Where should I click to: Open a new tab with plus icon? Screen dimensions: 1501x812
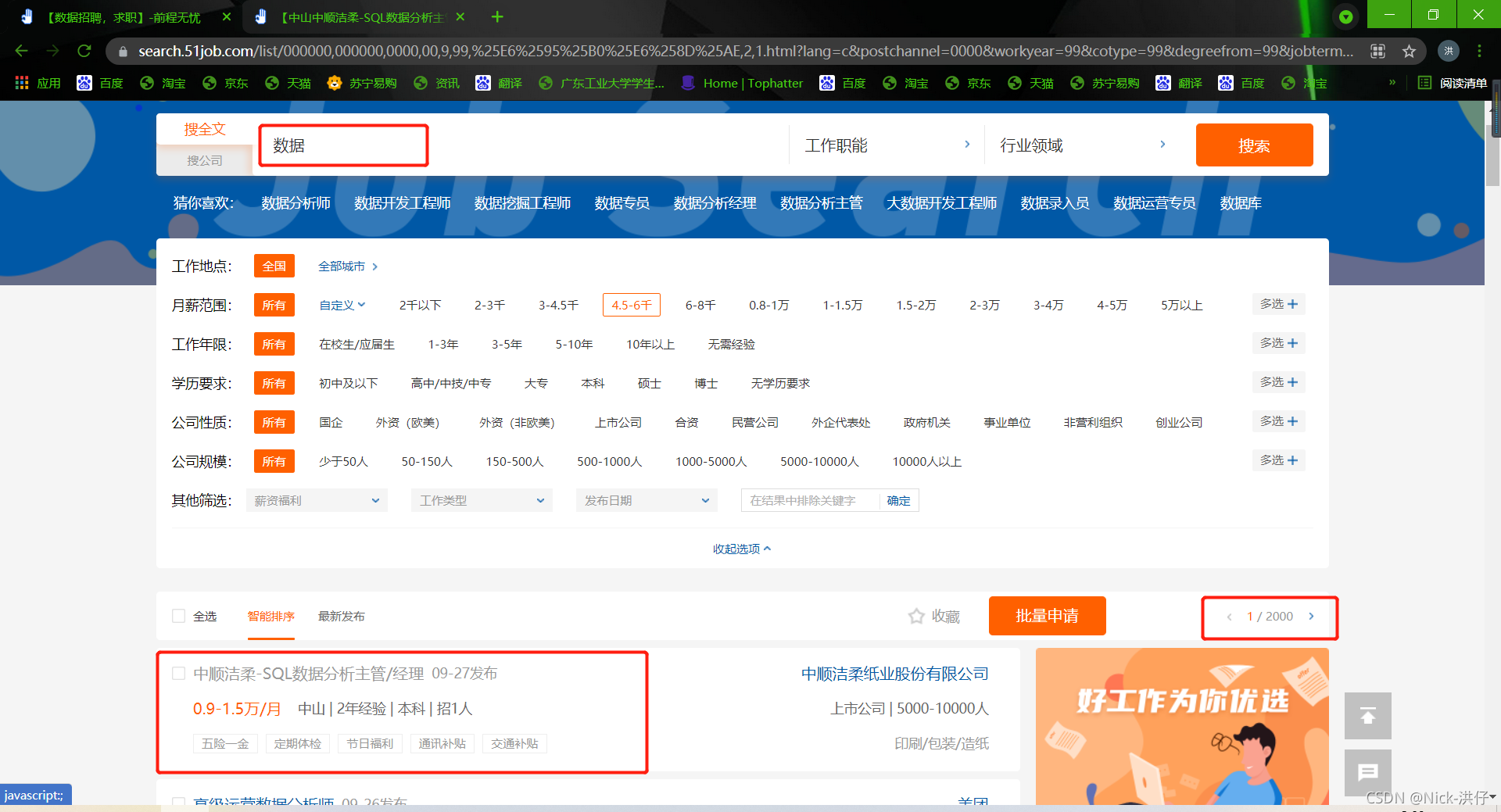(497, 16)
